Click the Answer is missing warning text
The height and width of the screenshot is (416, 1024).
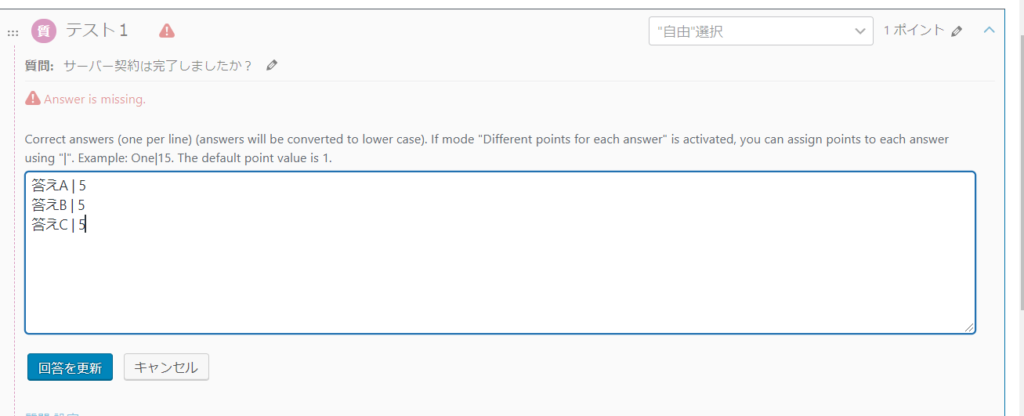click(95, 99)
